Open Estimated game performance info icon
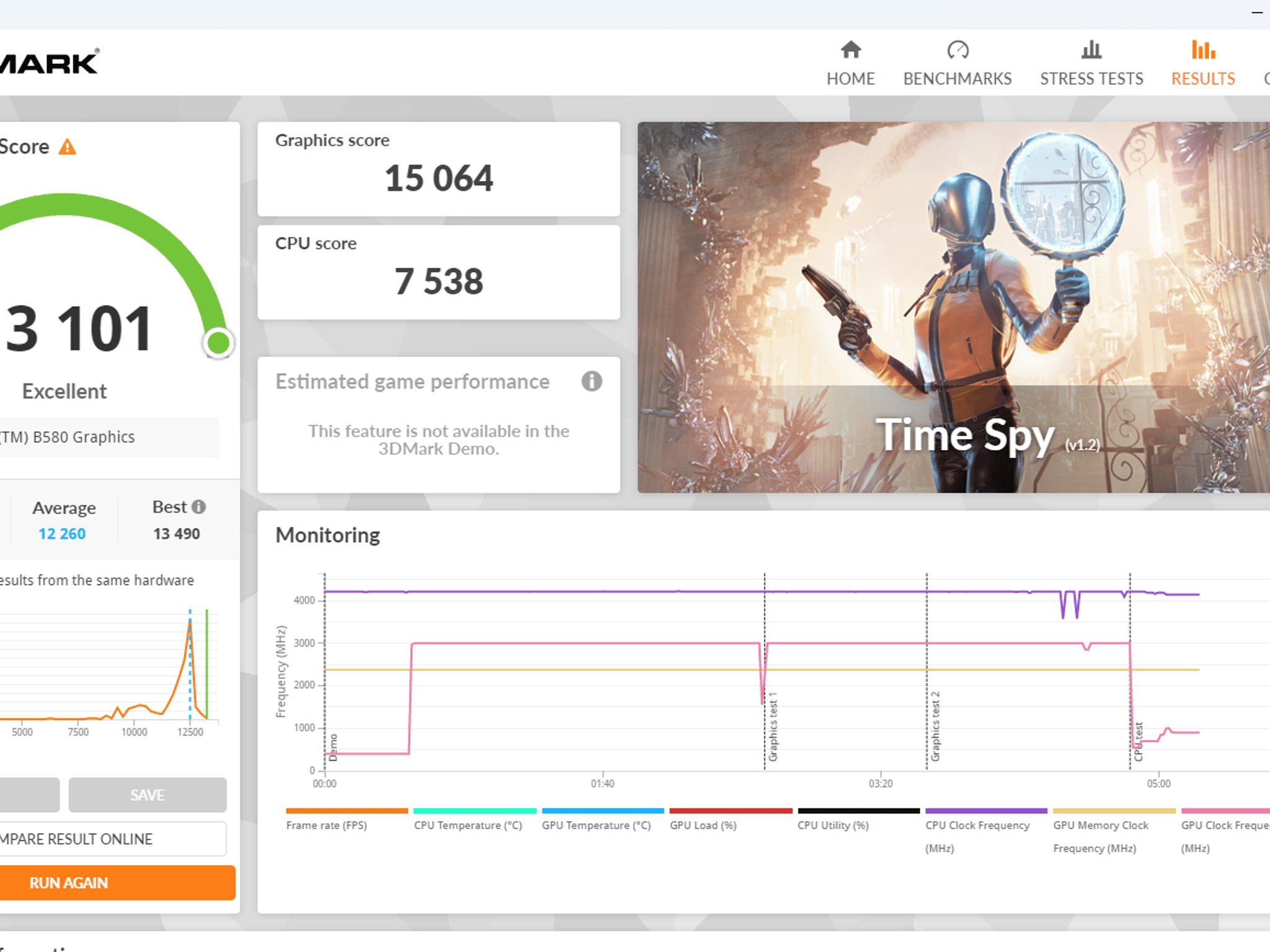 592,381
